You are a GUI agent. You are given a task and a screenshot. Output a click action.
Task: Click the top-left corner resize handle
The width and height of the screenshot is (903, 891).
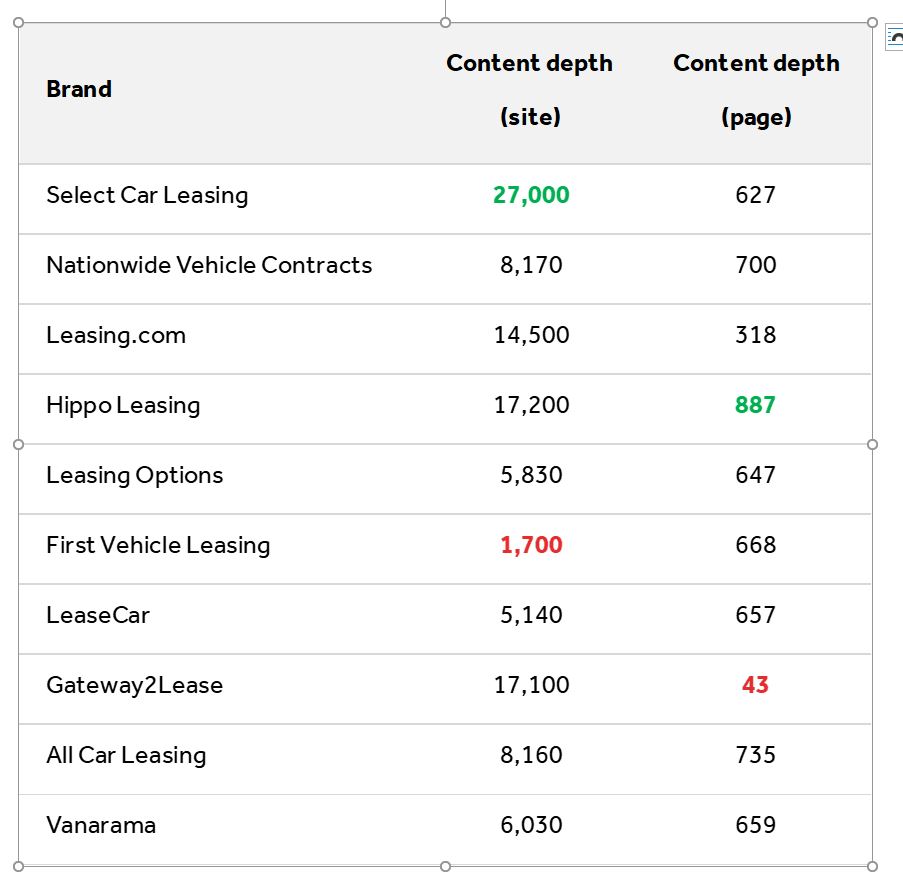[18, 22]
